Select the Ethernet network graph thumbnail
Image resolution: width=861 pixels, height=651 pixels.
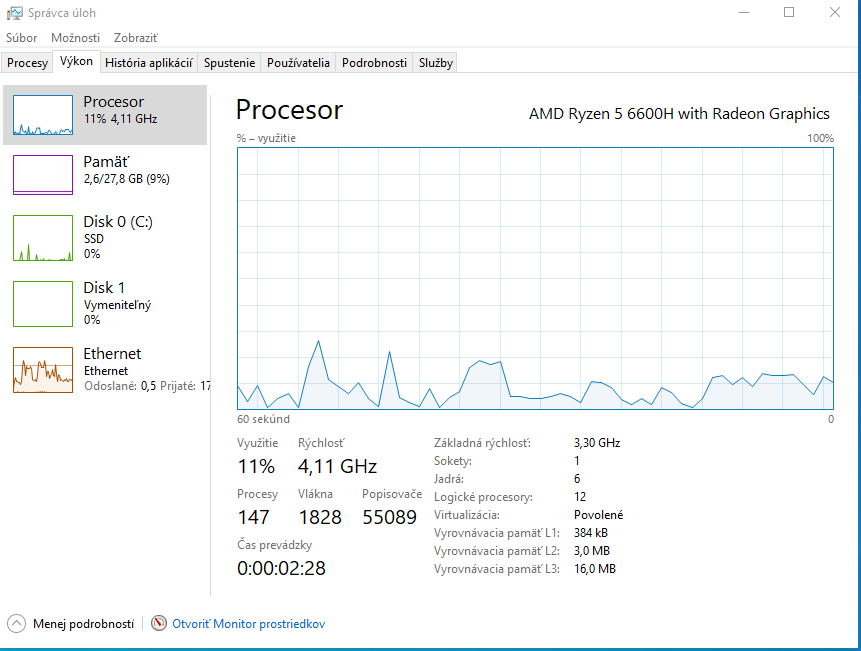point(43,370)
